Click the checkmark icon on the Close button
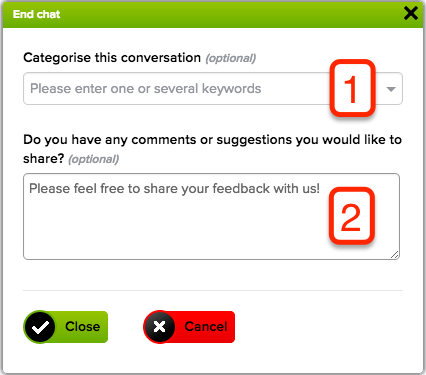This screenshot has height=375, width=426. 40,327
